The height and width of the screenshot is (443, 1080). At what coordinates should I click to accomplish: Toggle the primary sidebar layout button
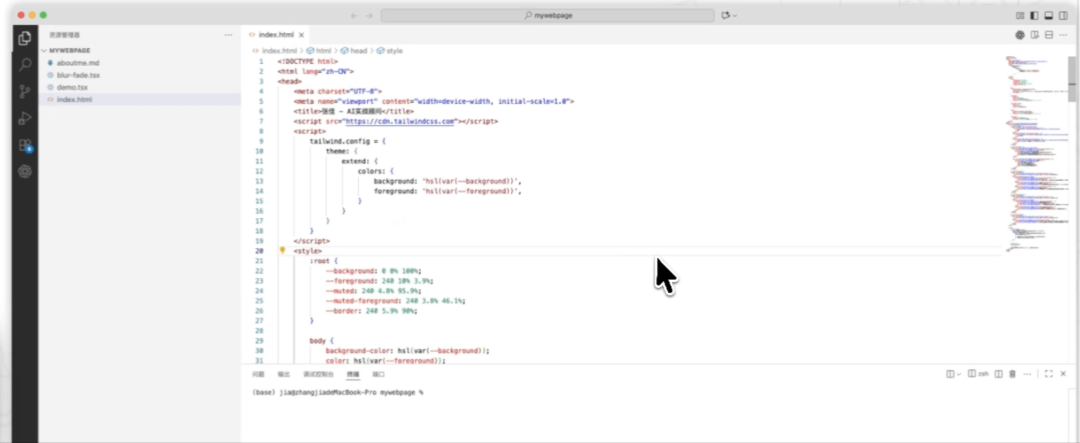tap(1034, 15)
